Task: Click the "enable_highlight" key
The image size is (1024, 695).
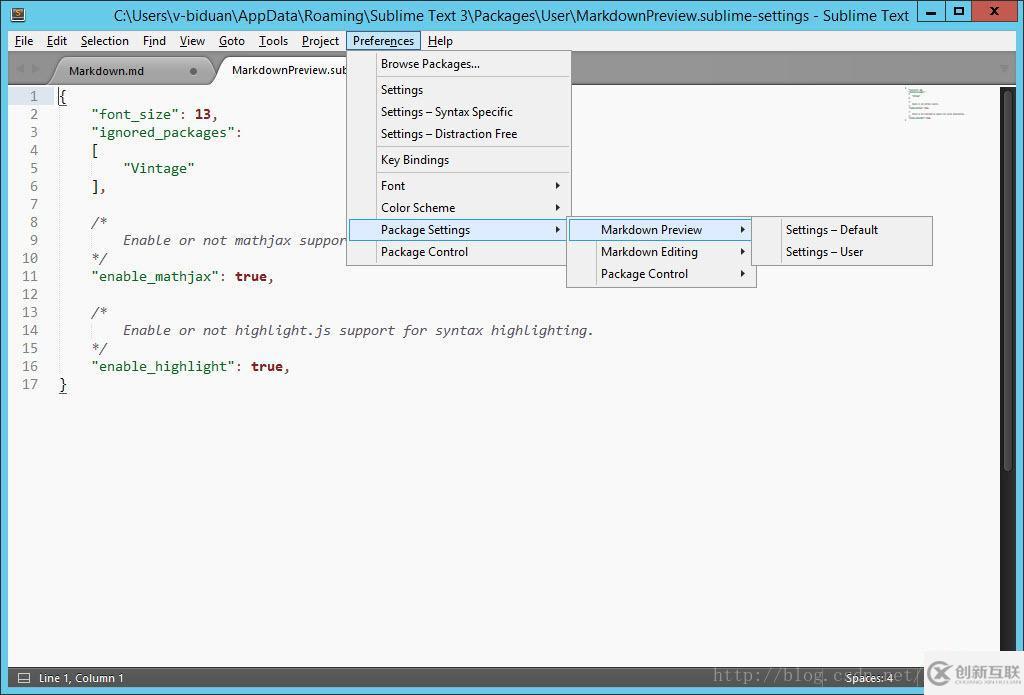Action: (163, 367)
